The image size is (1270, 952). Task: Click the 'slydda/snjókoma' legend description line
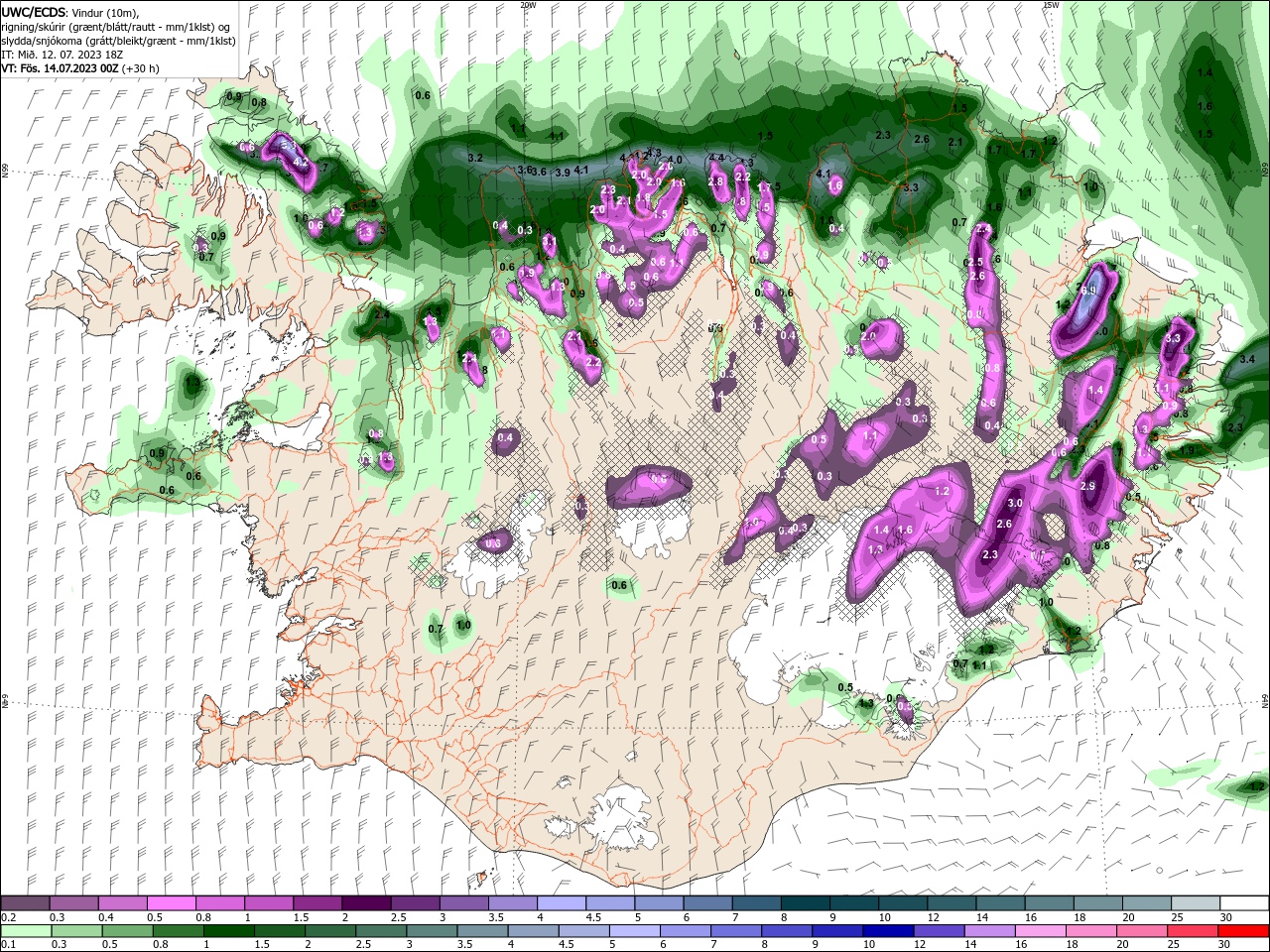tap(117, 40)
